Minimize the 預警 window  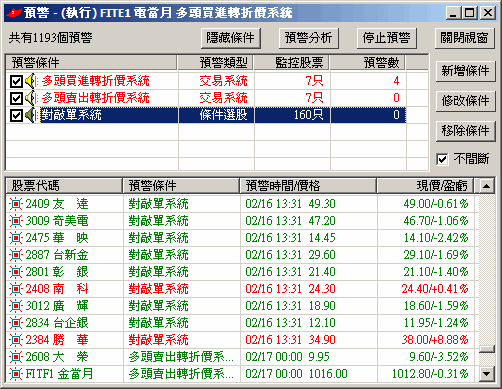pos(453,13)
